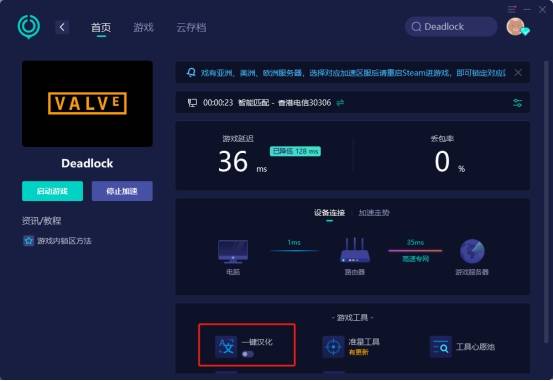The image size is (553, 381).
Task: Click the 游戏内锁区方法 article icon
Action: [28, 241]
